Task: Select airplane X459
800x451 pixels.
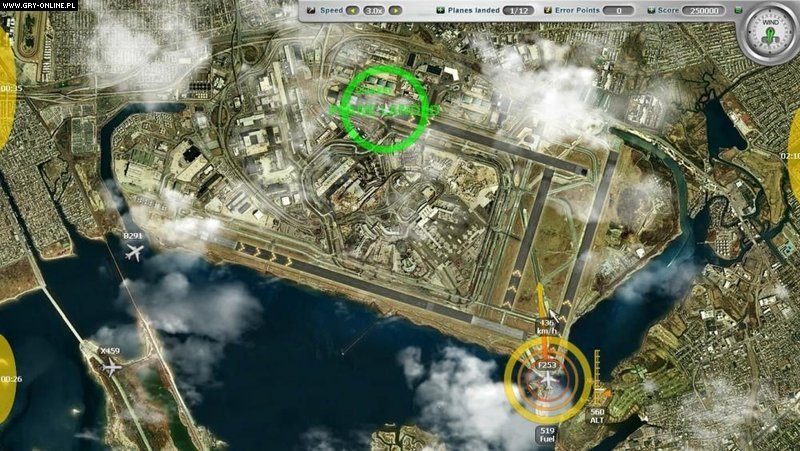Action: tap(112, 366)
